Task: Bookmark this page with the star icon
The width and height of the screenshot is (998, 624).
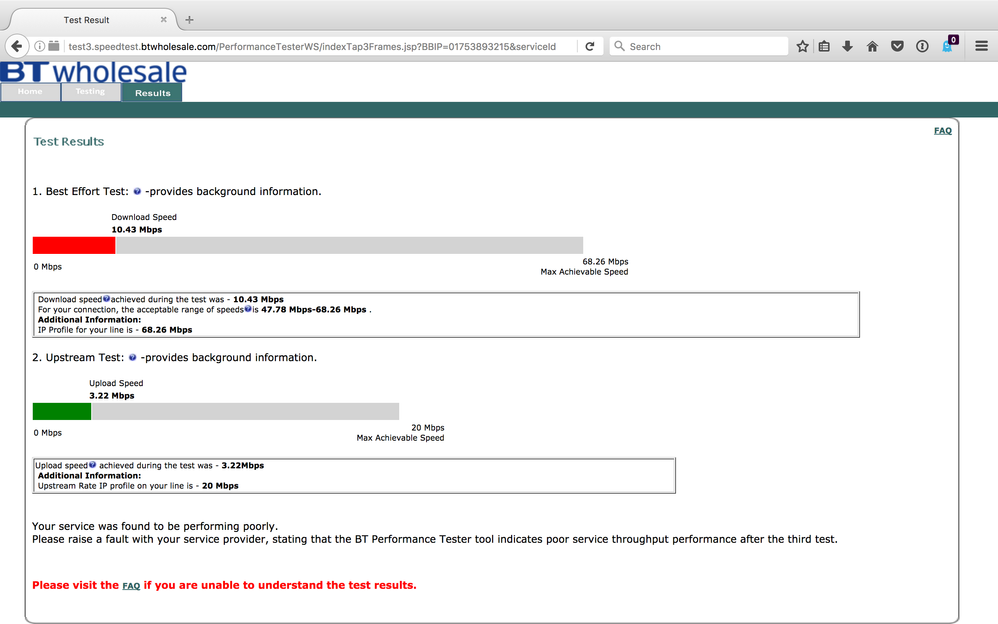Action: click(803, 46)
